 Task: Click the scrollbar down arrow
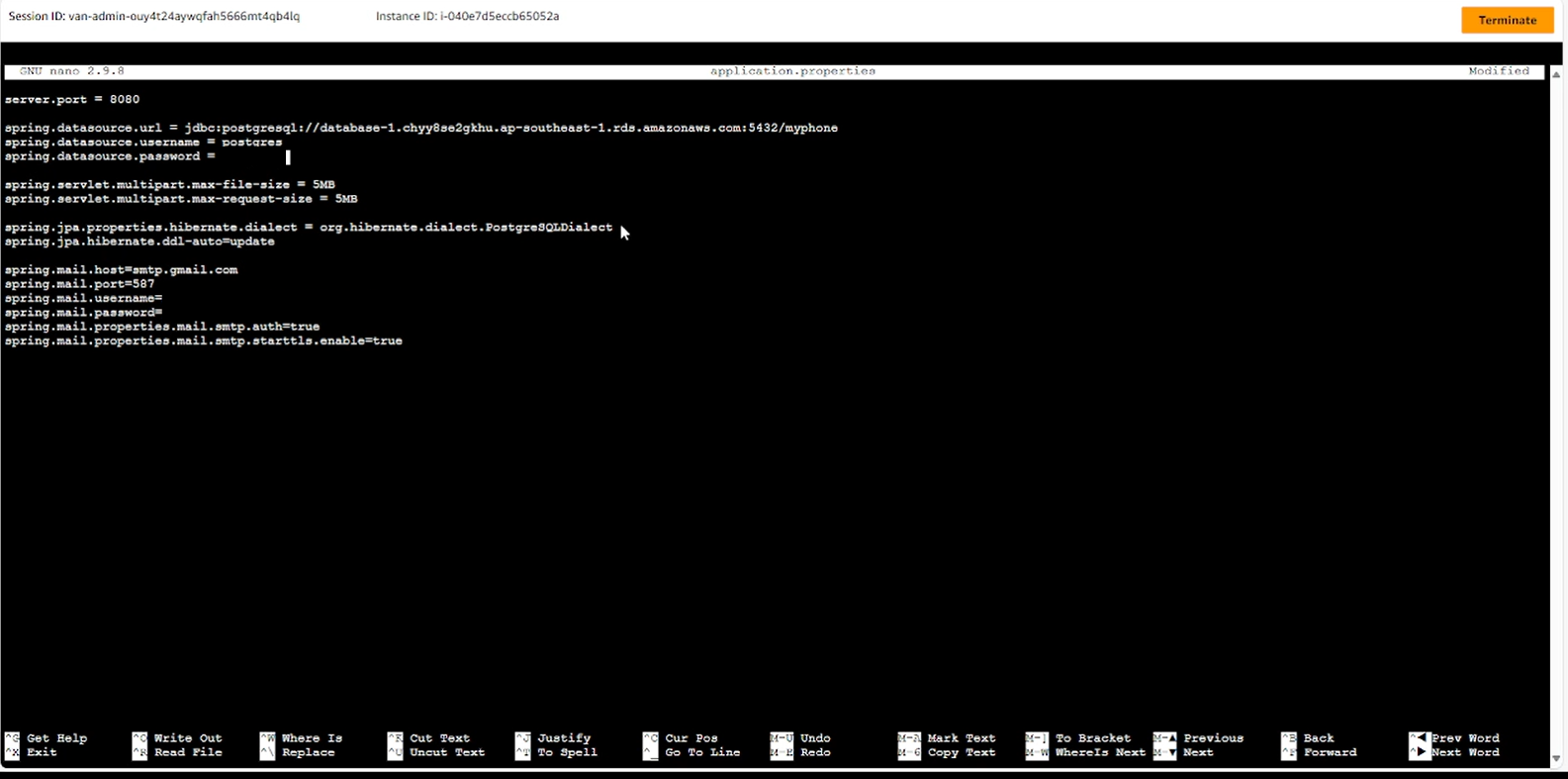click(1556, 758)
